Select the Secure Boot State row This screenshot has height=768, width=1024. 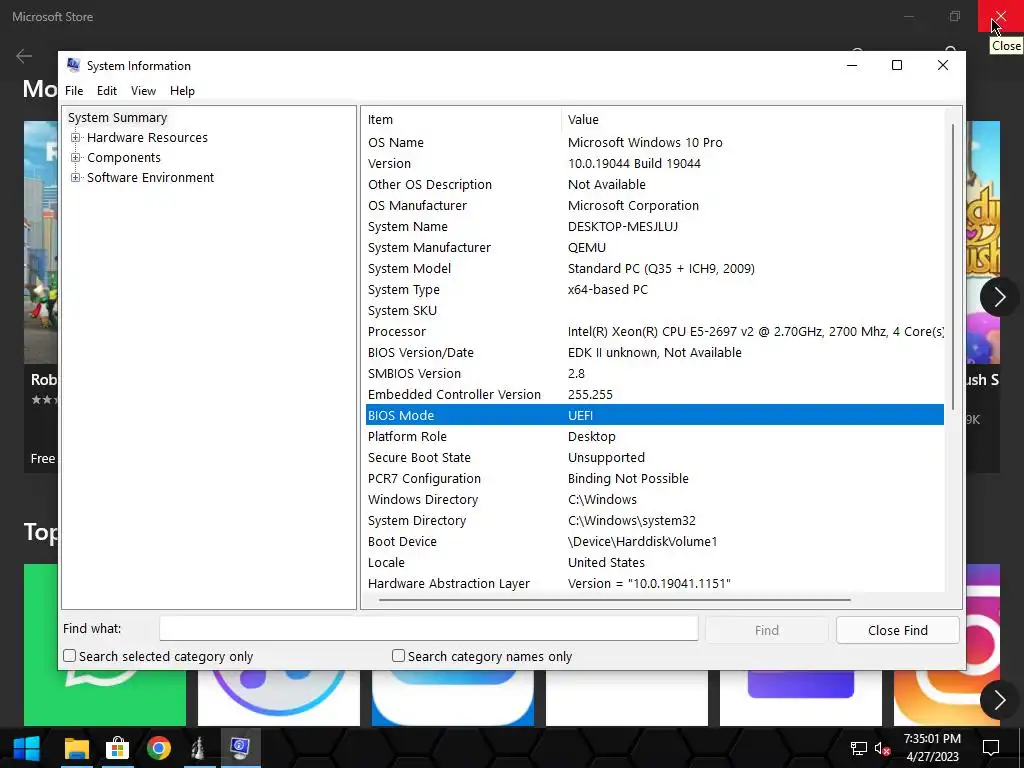coord(654,457)
